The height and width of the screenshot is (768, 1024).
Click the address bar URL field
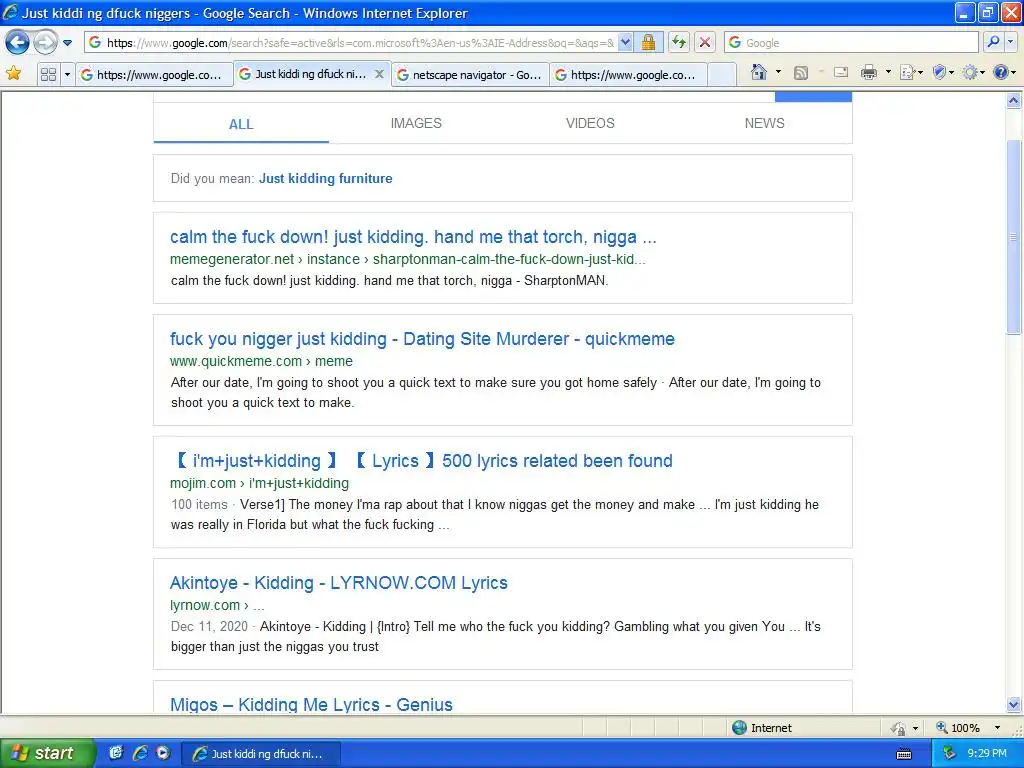351,43
